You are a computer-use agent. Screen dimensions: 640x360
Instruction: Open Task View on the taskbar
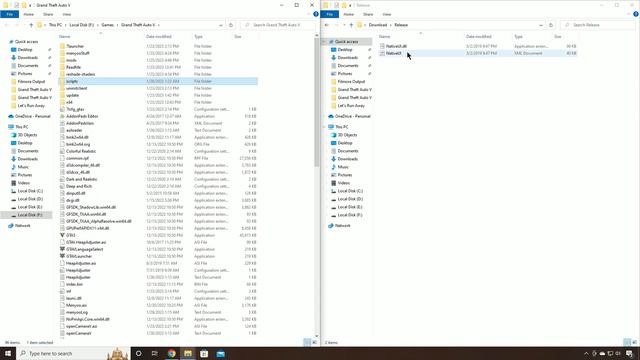tap(155, 353)
